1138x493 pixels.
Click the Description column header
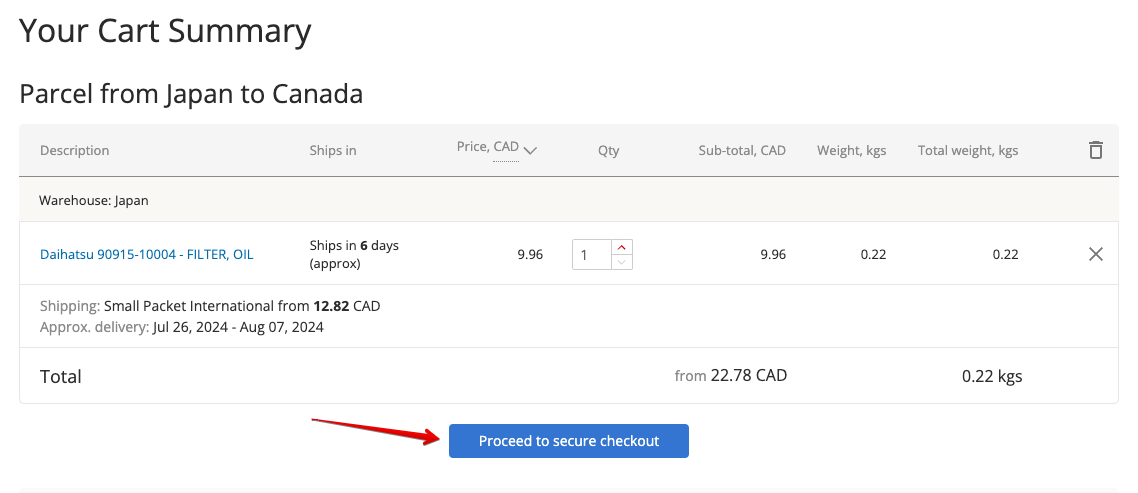pyautogui.click(x=74, y=150)
